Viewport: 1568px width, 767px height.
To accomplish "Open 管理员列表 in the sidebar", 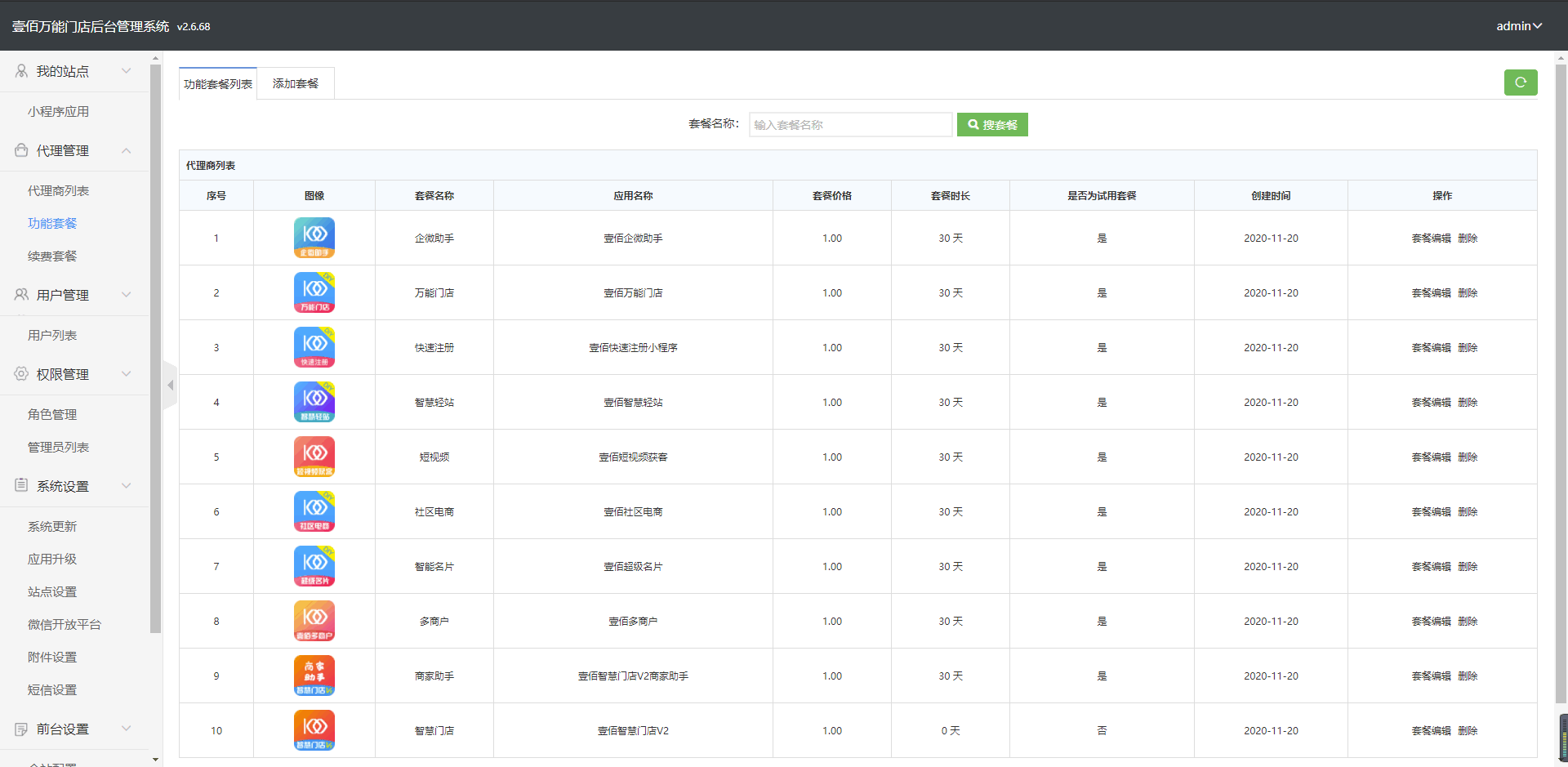I will [x=58, y=447].
